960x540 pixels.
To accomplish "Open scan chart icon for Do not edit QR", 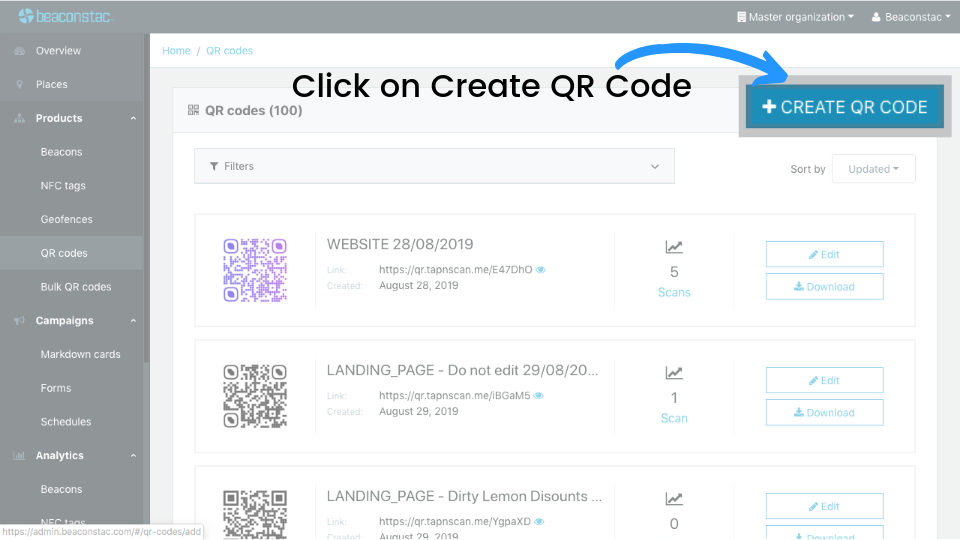I will coord(674,373).
